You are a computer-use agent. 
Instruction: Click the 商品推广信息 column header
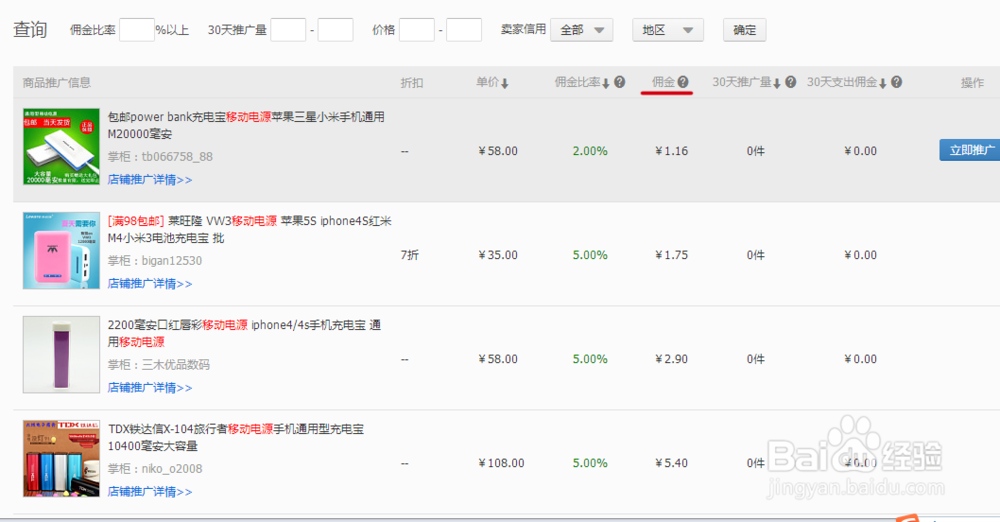[x=57, y=83]
